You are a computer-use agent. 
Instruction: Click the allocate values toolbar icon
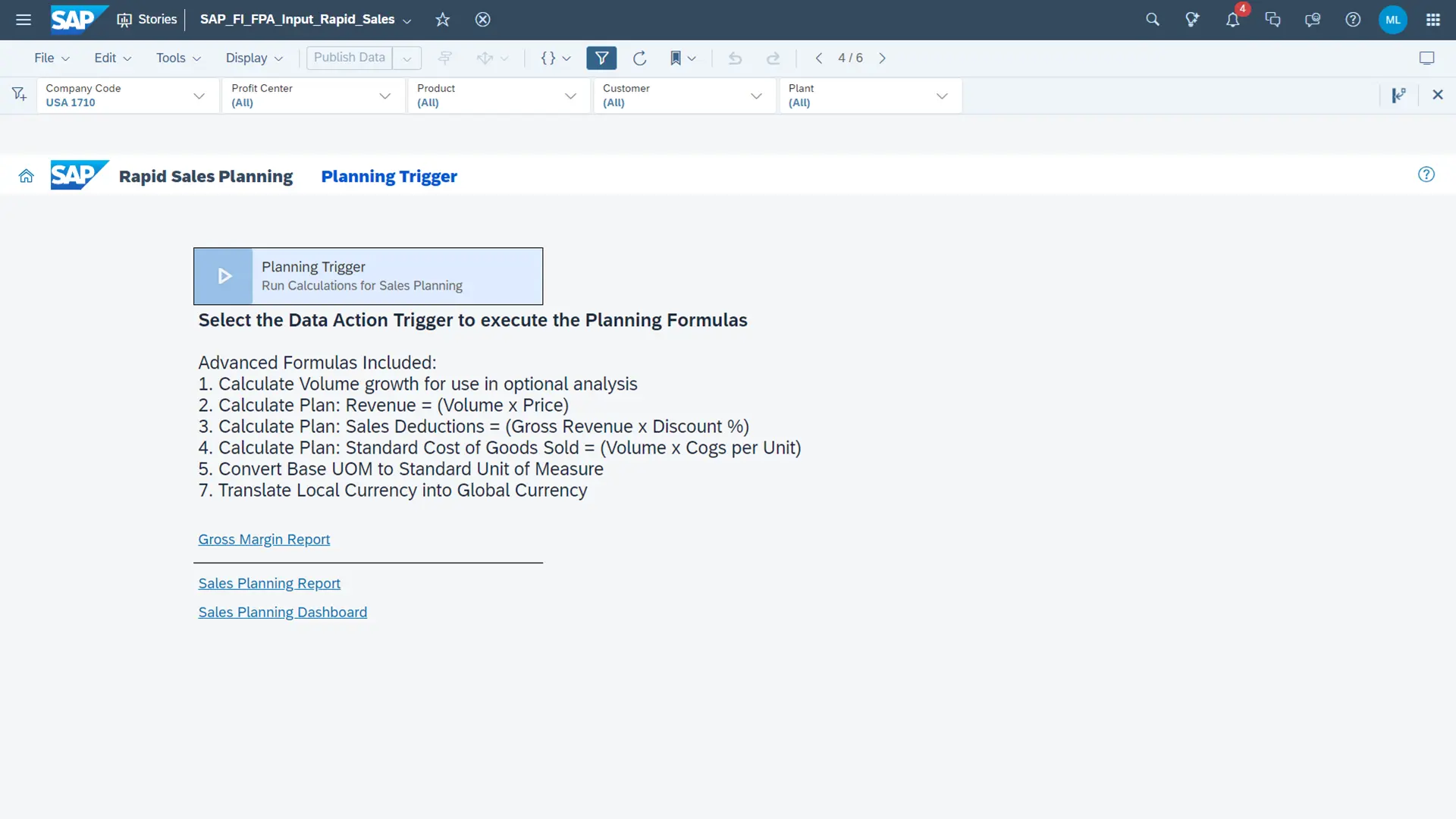pyautogui.click(x=491, y=58)
